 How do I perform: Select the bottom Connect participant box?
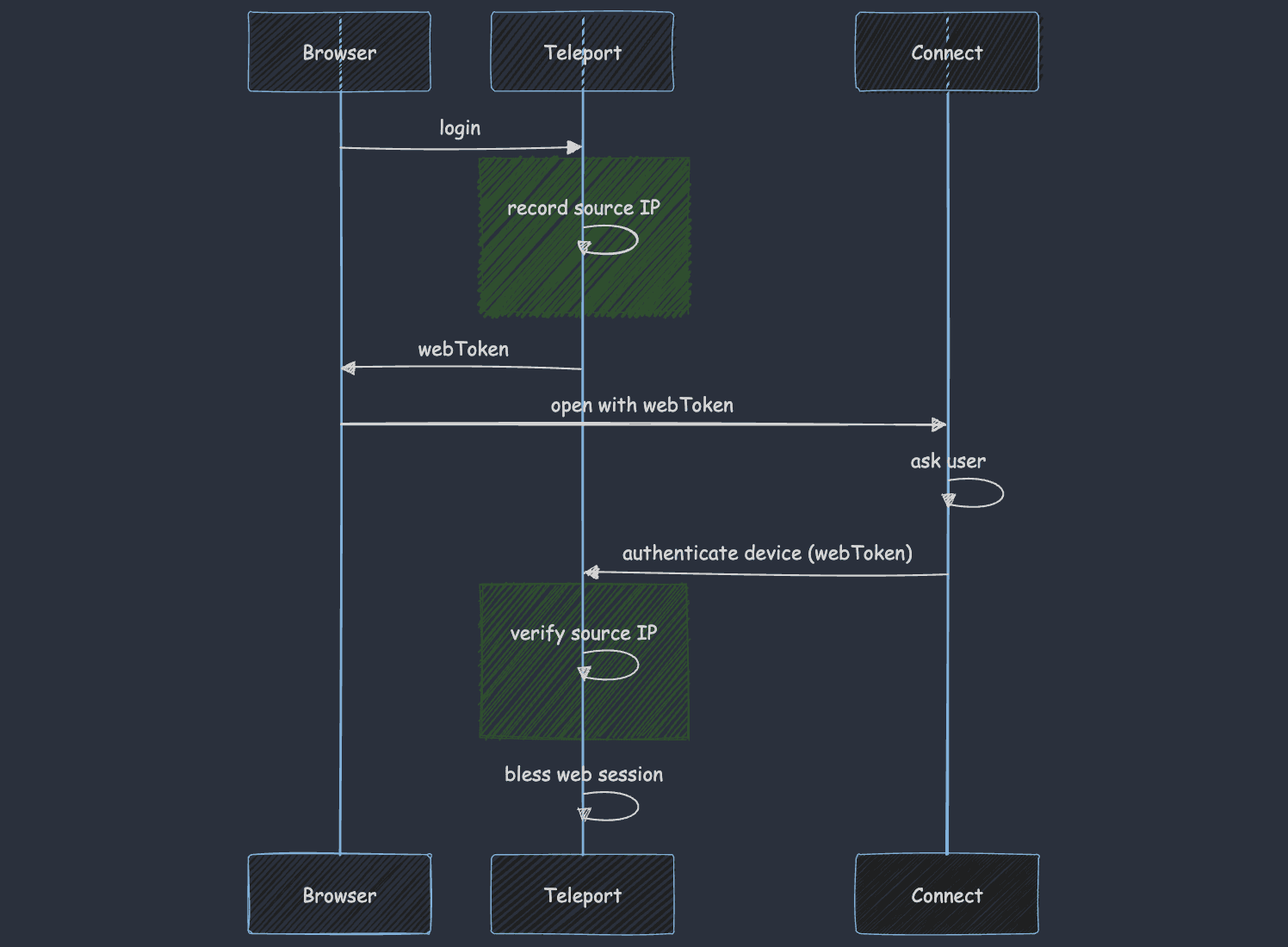(x=947, y=894)
